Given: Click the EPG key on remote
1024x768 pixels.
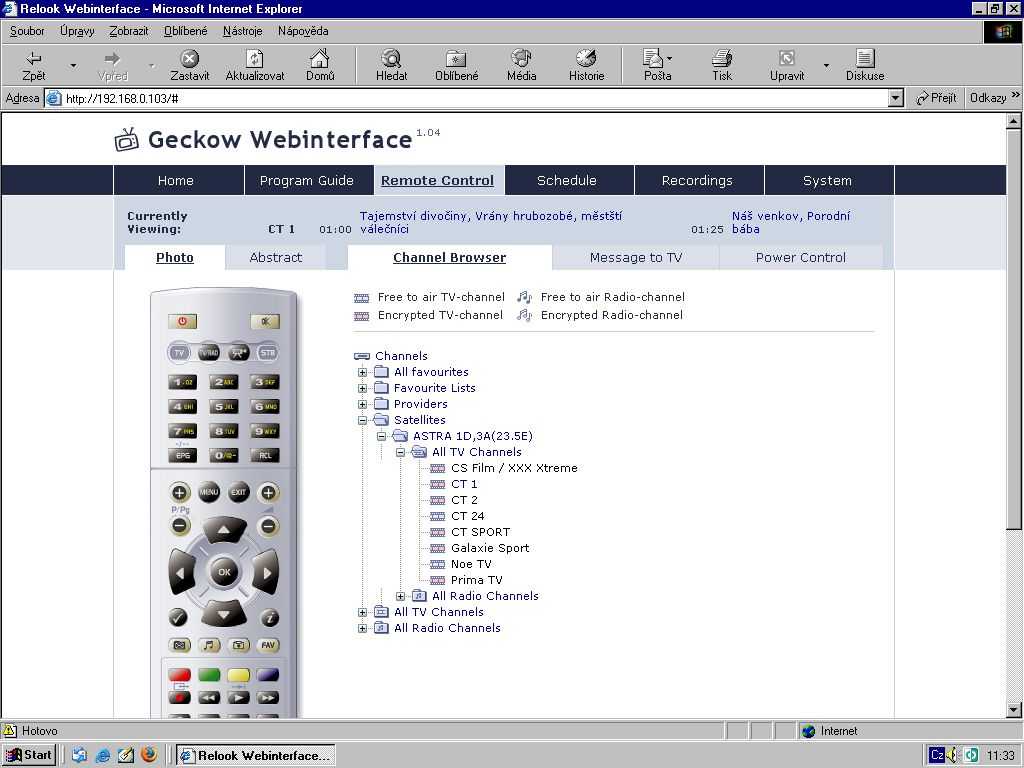Looking at the screenshot, I should pyautogui.click(x=182, y=455).
